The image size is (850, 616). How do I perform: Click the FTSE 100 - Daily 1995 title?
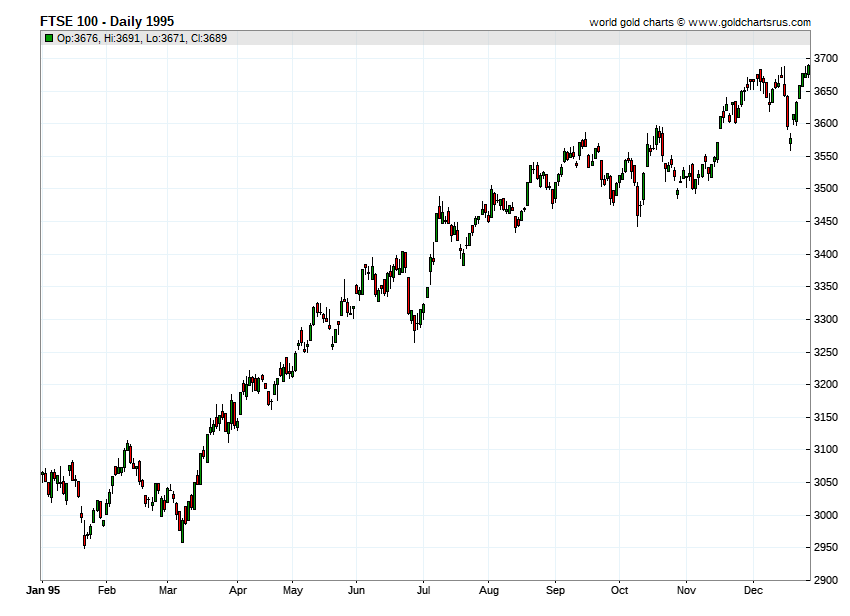pyautogui.click(x=107, y=21)
